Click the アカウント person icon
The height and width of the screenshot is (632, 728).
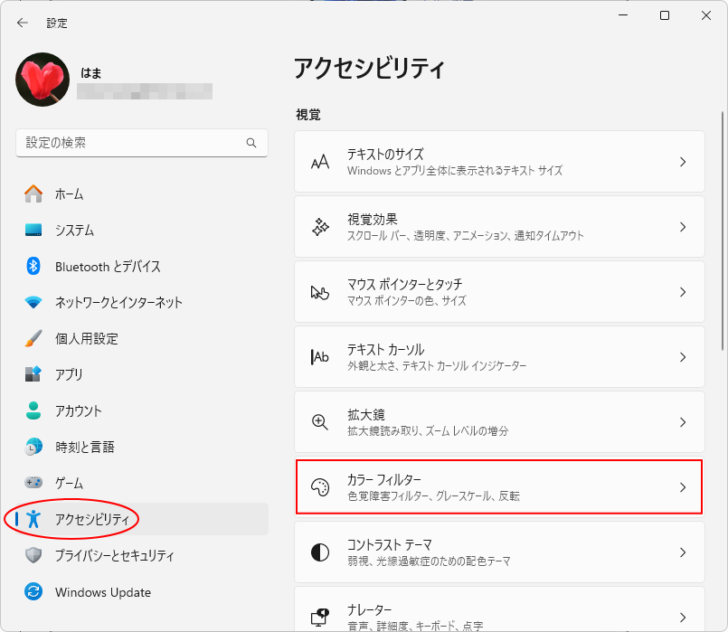(33, 410)
